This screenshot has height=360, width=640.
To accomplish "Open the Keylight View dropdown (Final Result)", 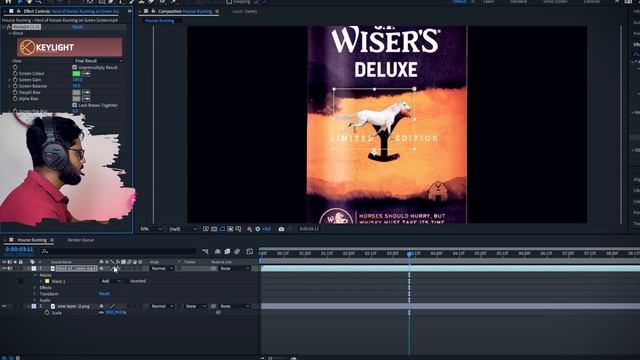I will coord(98,61).
